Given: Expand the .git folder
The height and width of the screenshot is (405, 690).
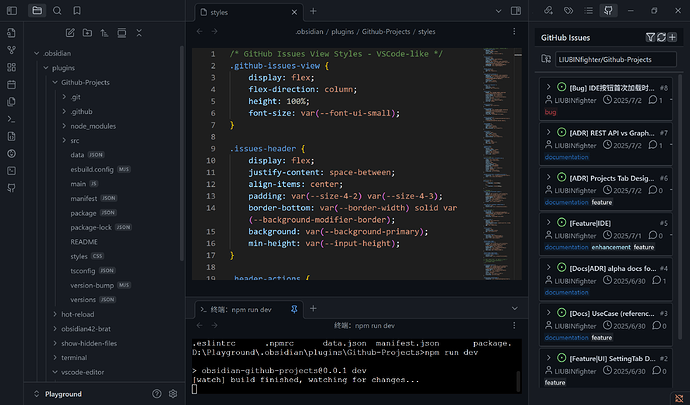Looking at the screenshot, I should click(64, 97).
